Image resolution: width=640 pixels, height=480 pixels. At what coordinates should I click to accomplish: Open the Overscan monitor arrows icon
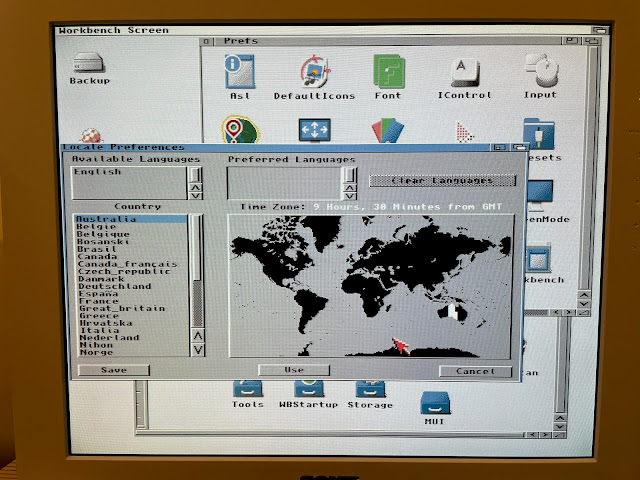coord(314,130)
